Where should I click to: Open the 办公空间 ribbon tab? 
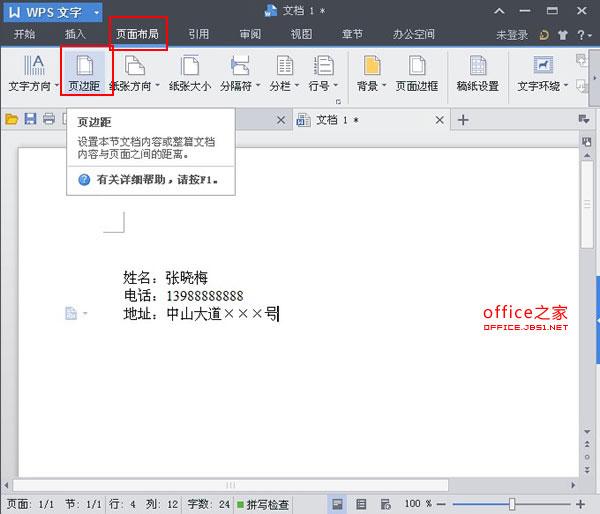(414, 34)
